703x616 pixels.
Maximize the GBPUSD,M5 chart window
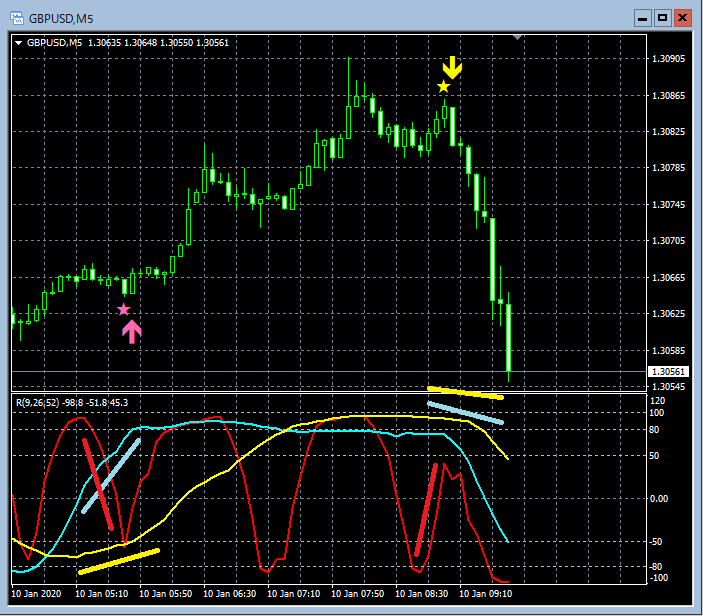pos(662,18)
